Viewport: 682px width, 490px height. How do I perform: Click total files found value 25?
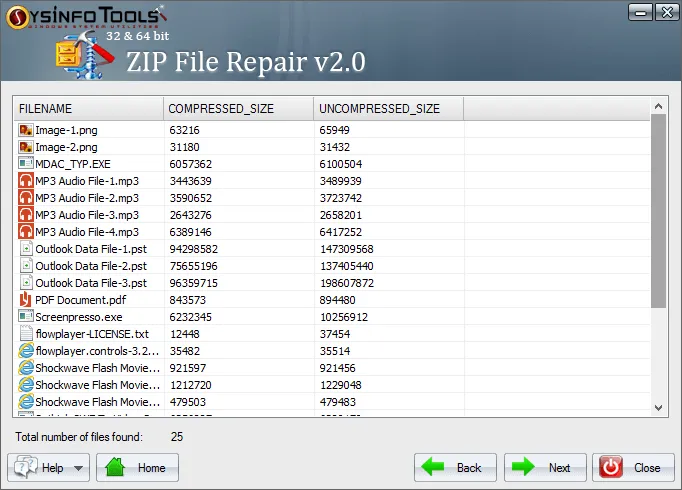pyautogui.click(x=177, y=437)
